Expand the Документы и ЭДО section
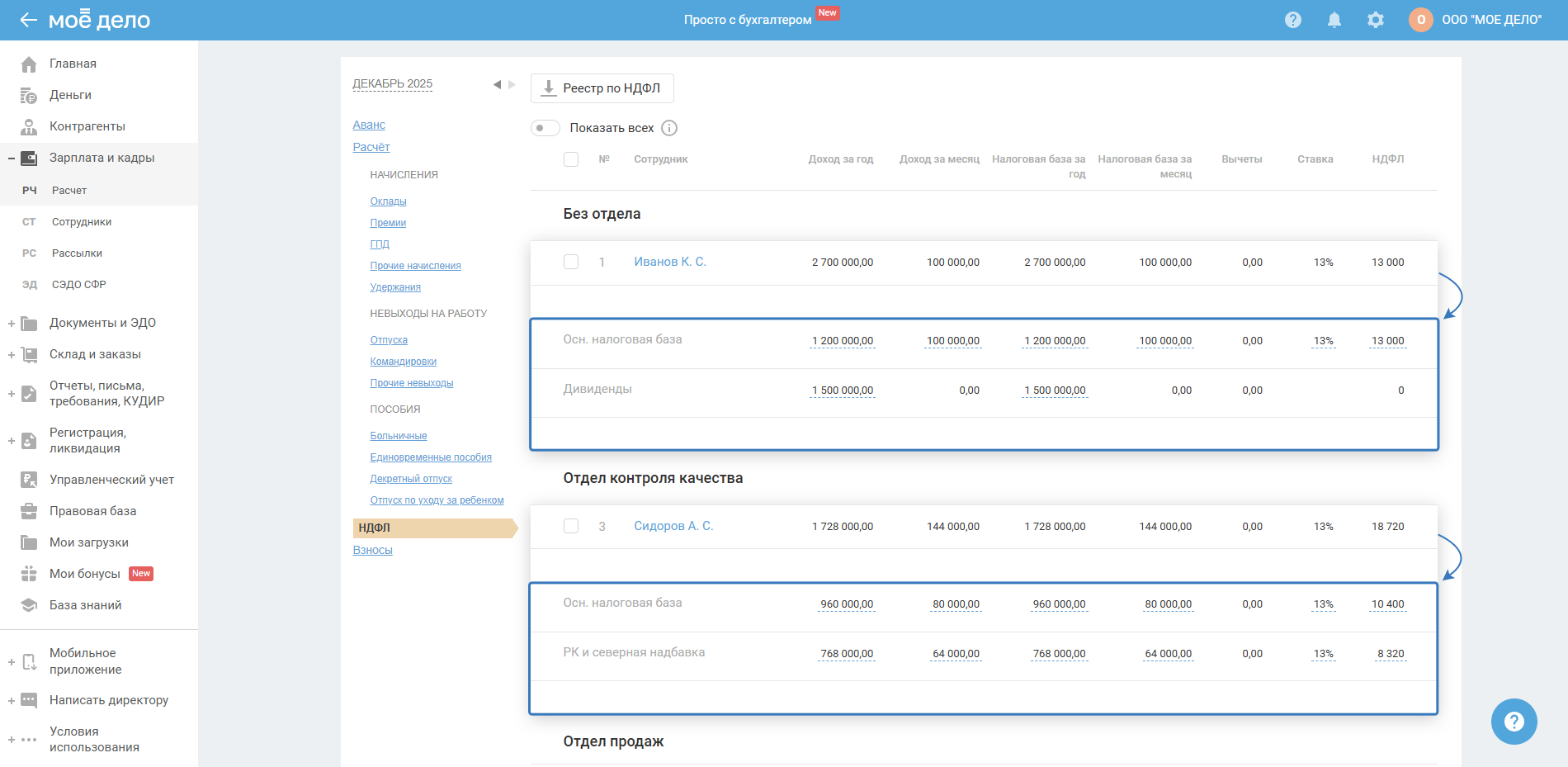The height and width of the screenshot is (767, 1568). point(12,324)
